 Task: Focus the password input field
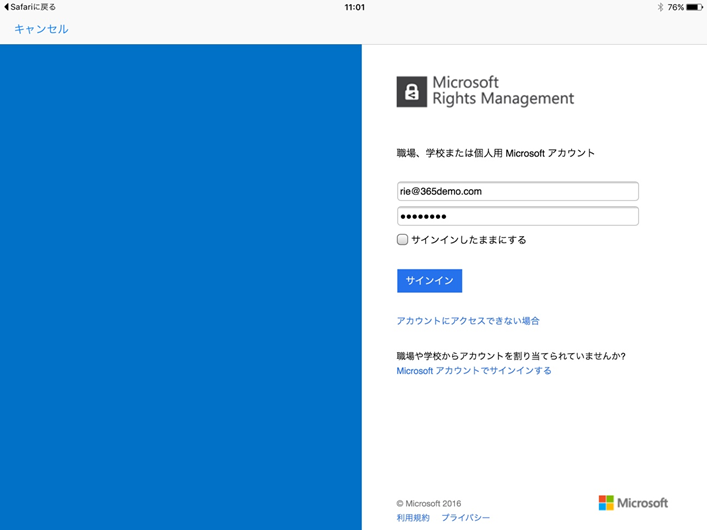click(x=518, y=216)
